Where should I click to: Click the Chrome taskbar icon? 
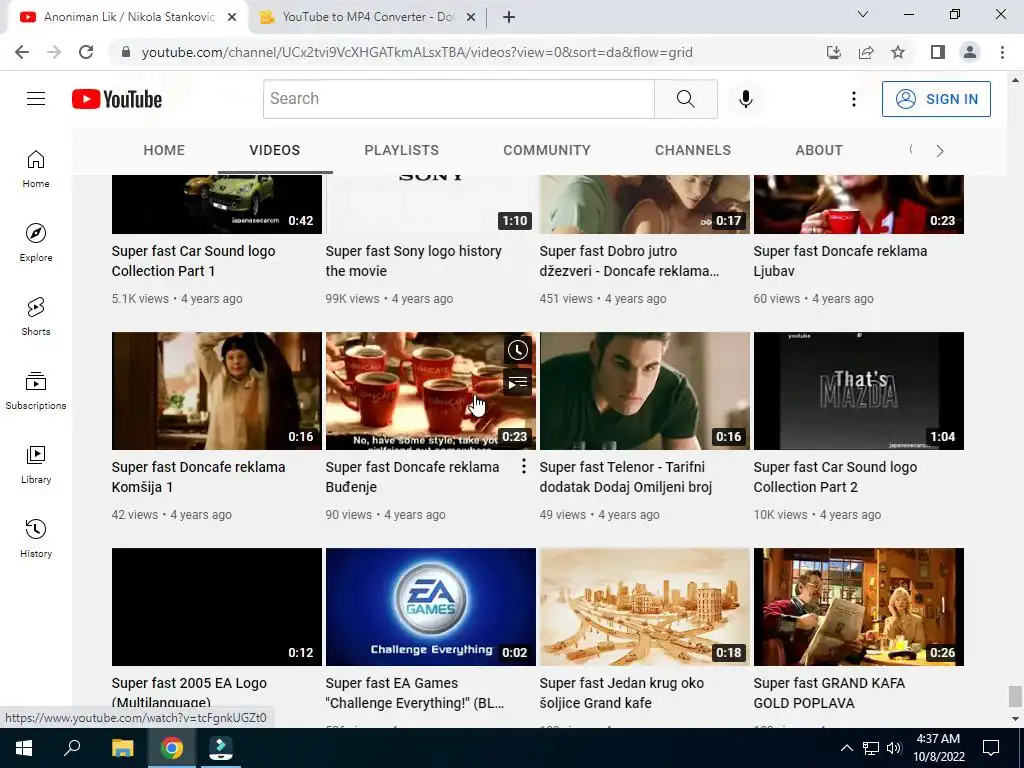[x=172, y=748]
